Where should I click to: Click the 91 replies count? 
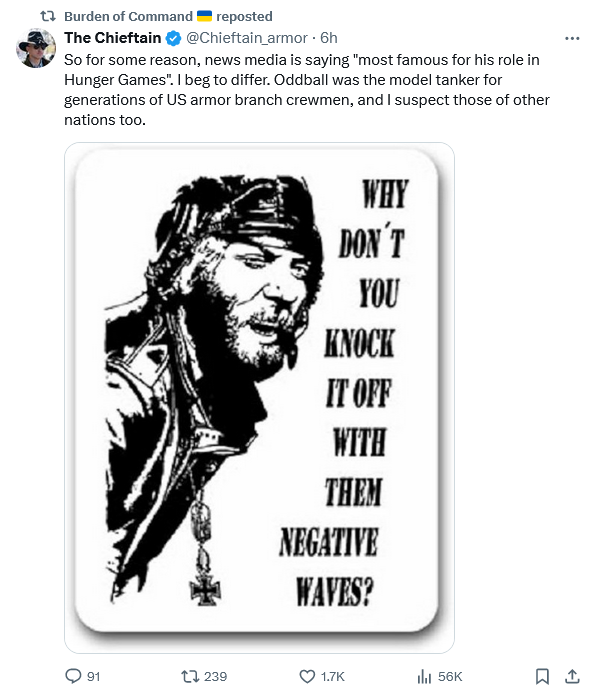click(93, 677)
